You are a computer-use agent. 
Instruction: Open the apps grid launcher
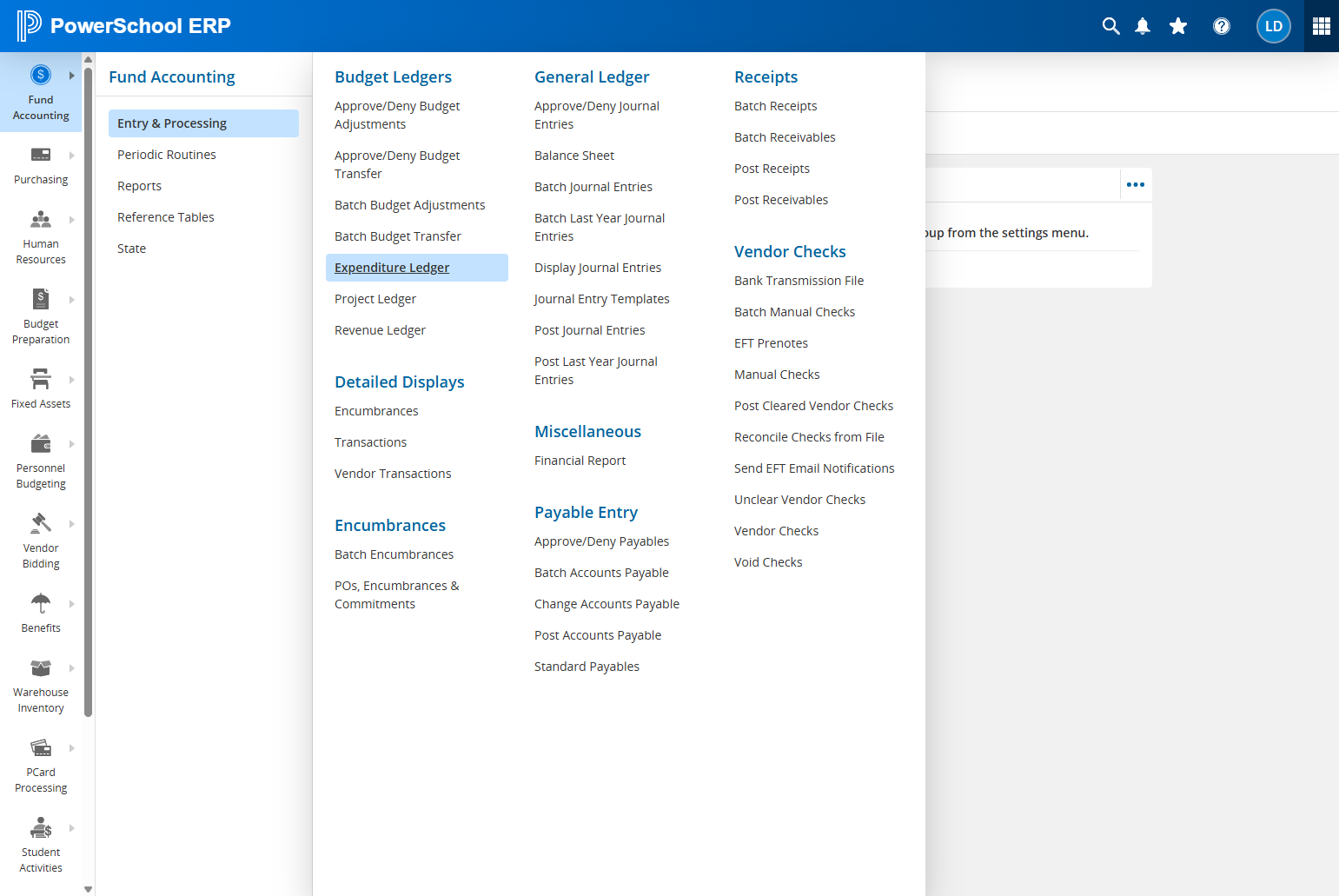1322,26
